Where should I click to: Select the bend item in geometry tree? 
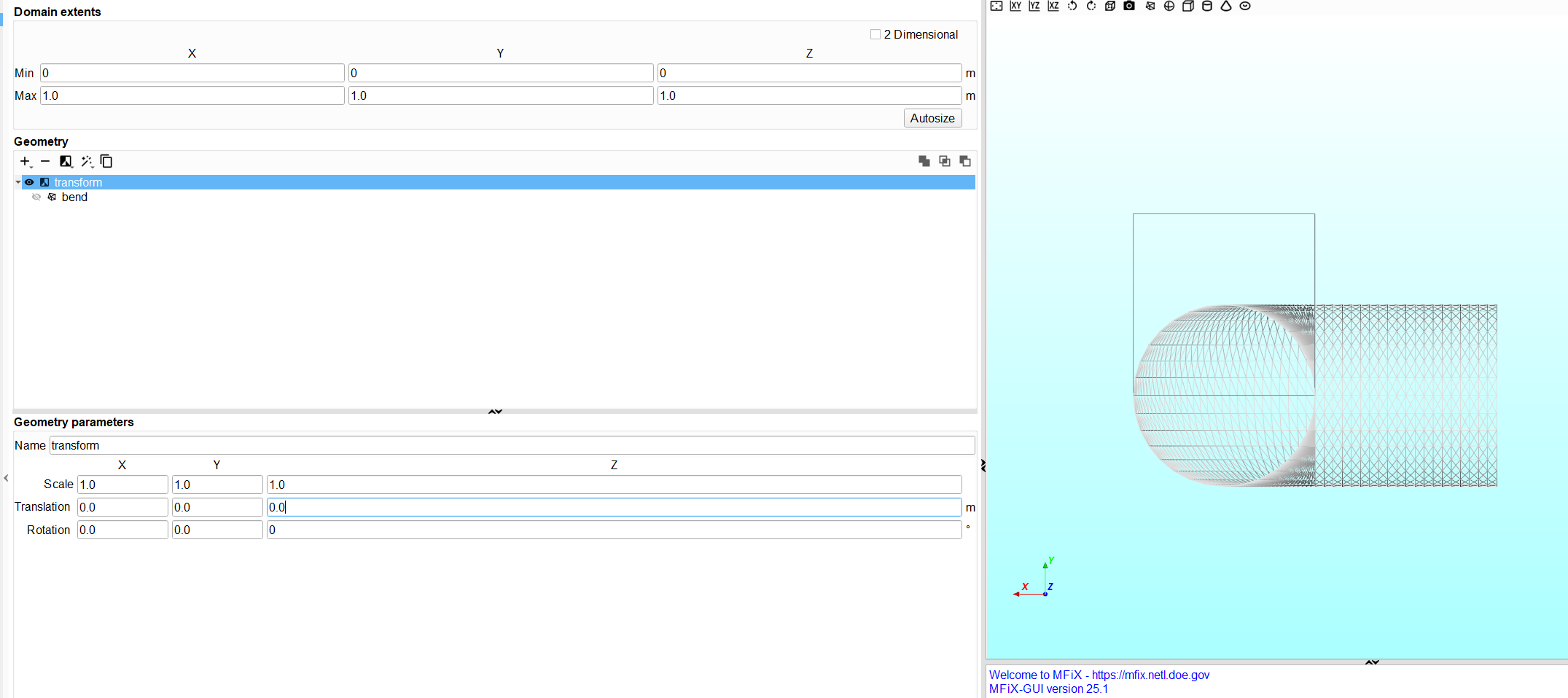[x=74, y=197]
